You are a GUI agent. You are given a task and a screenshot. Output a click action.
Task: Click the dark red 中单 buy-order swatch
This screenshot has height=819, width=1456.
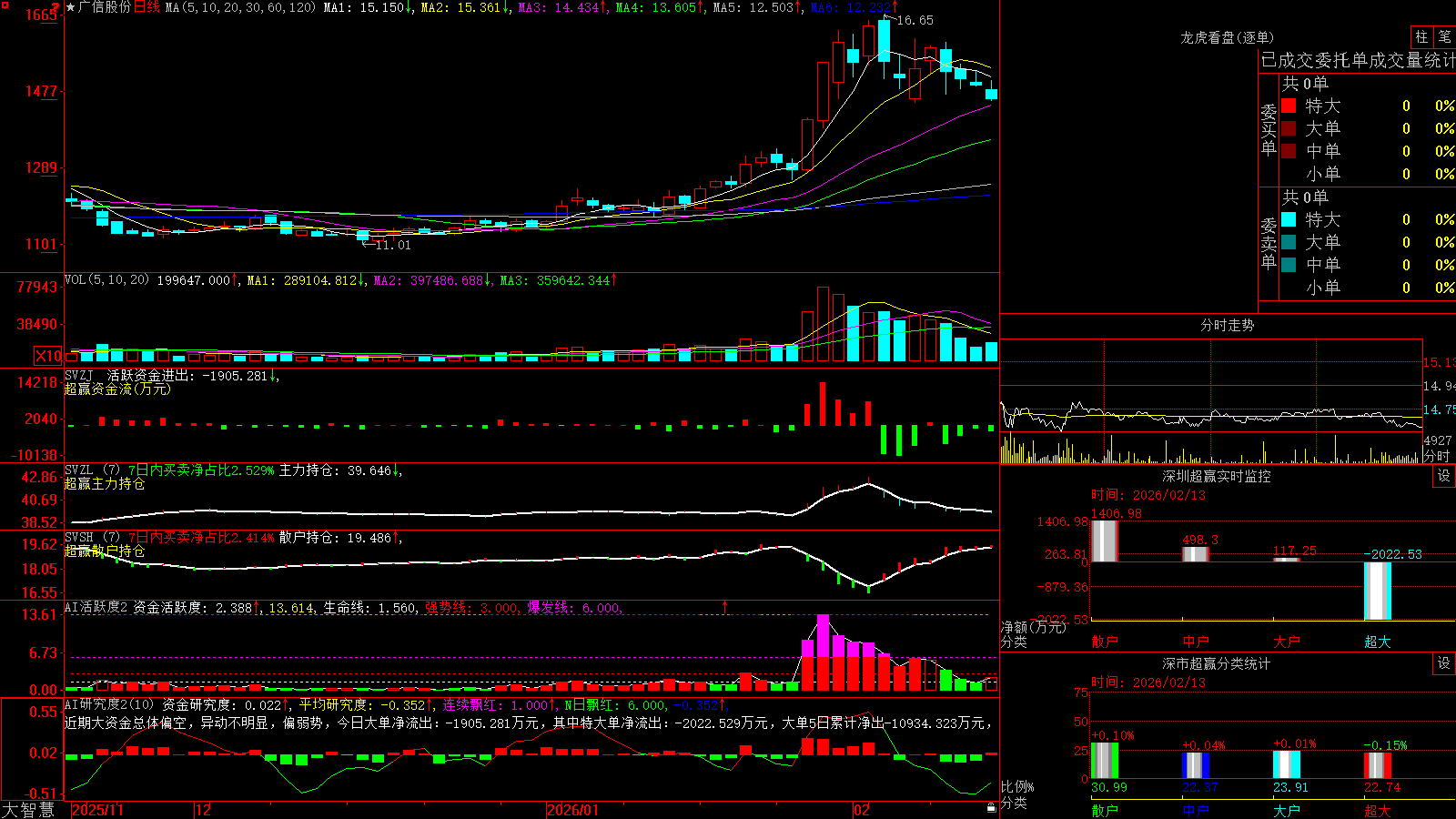1289,151
